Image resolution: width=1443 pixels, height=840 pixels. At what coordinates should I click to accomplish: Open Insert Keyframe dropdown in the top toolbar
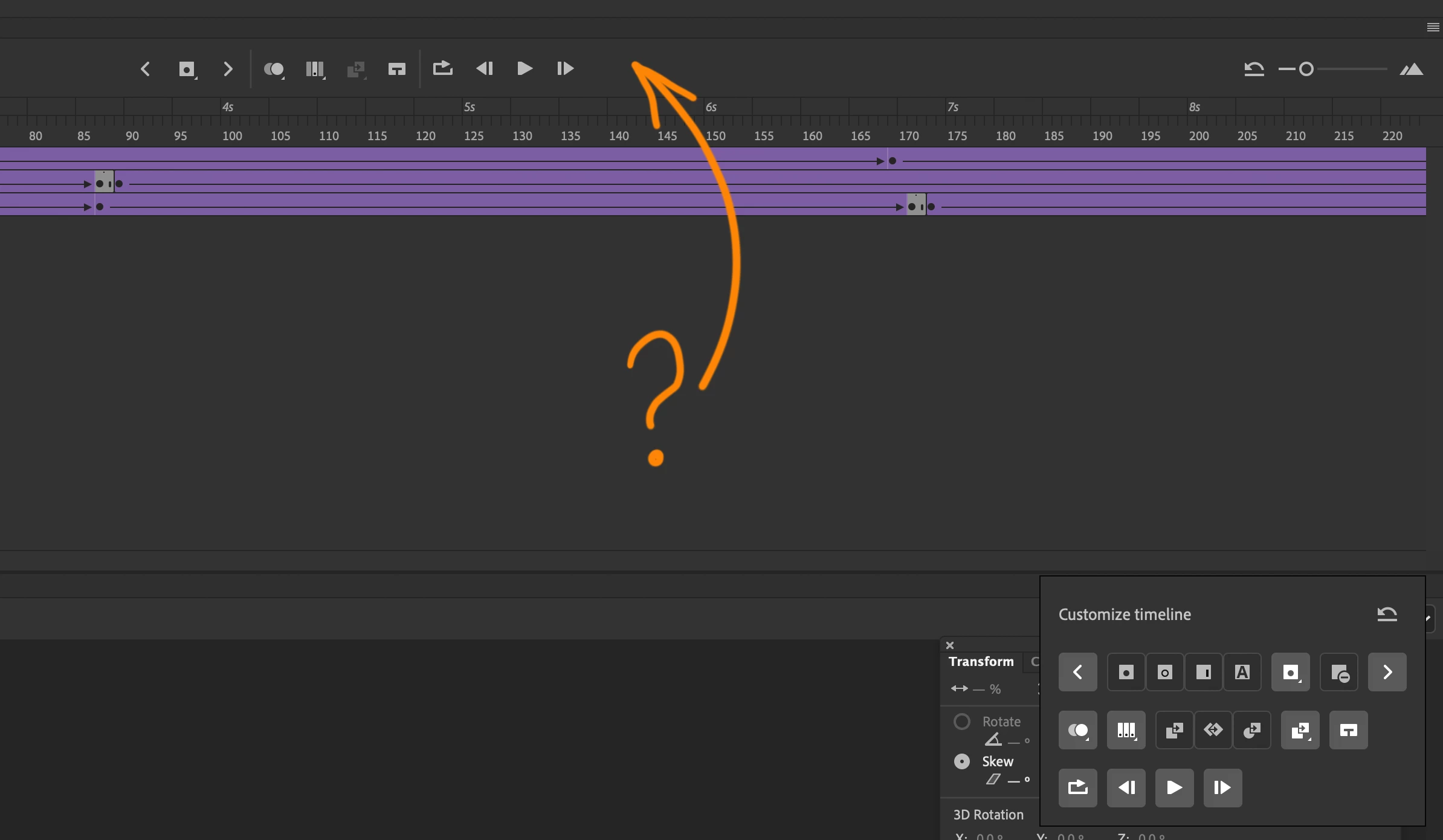pos(188,69)
